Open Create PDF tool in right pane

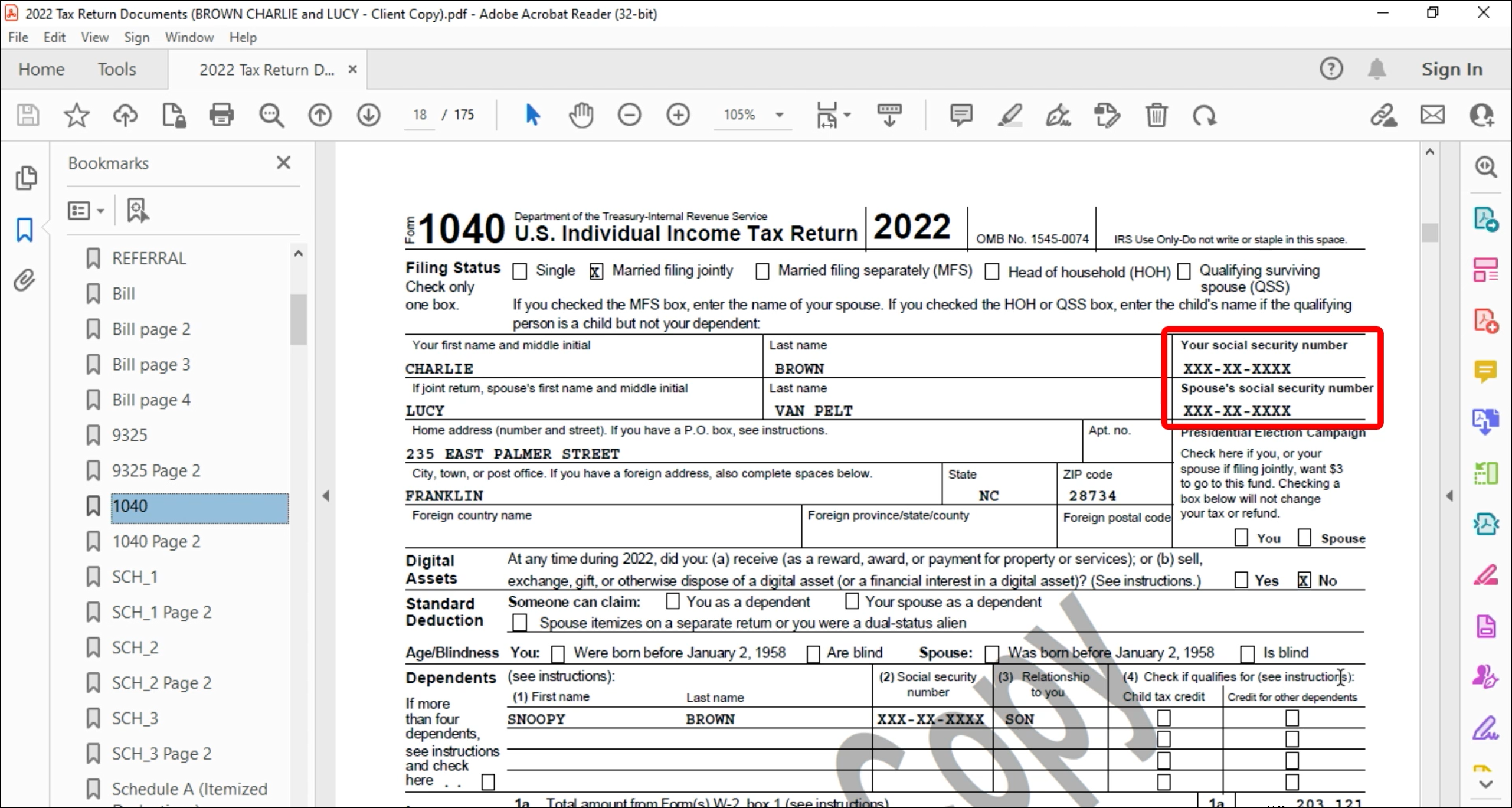[1485, 320]
